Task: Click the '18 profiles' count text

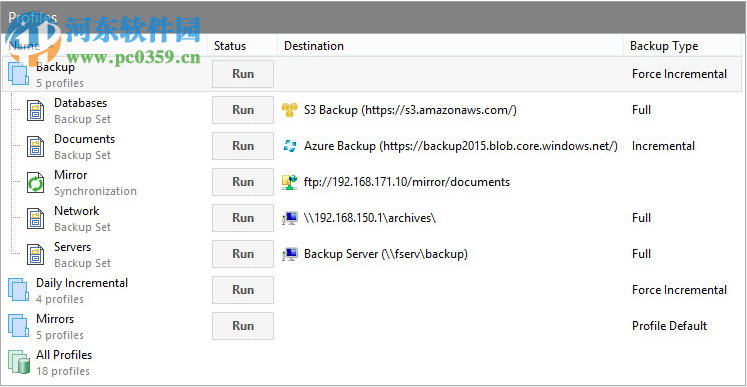Action: (x=63, y=371)
